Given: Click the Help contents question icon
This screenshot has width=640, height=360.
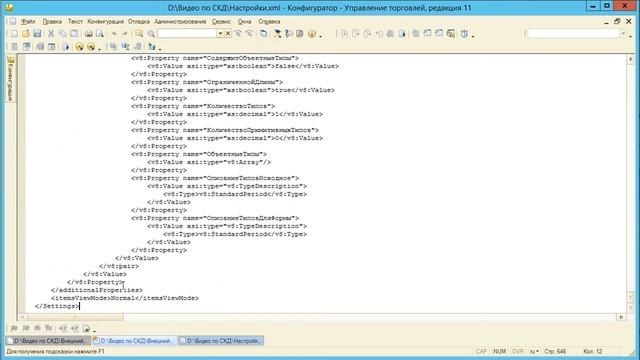Looking at the screenshot, I should pyautogui.click(x=289, y=33).
